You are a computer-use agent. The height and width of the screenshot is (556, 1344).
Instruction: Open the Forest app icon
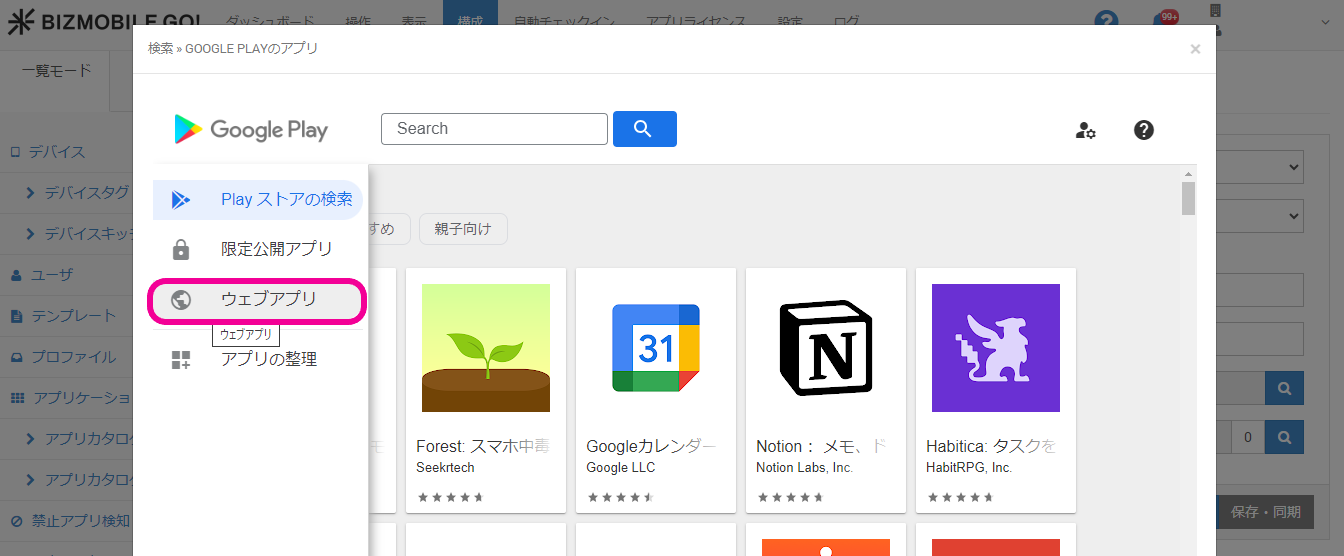(485, 348)
